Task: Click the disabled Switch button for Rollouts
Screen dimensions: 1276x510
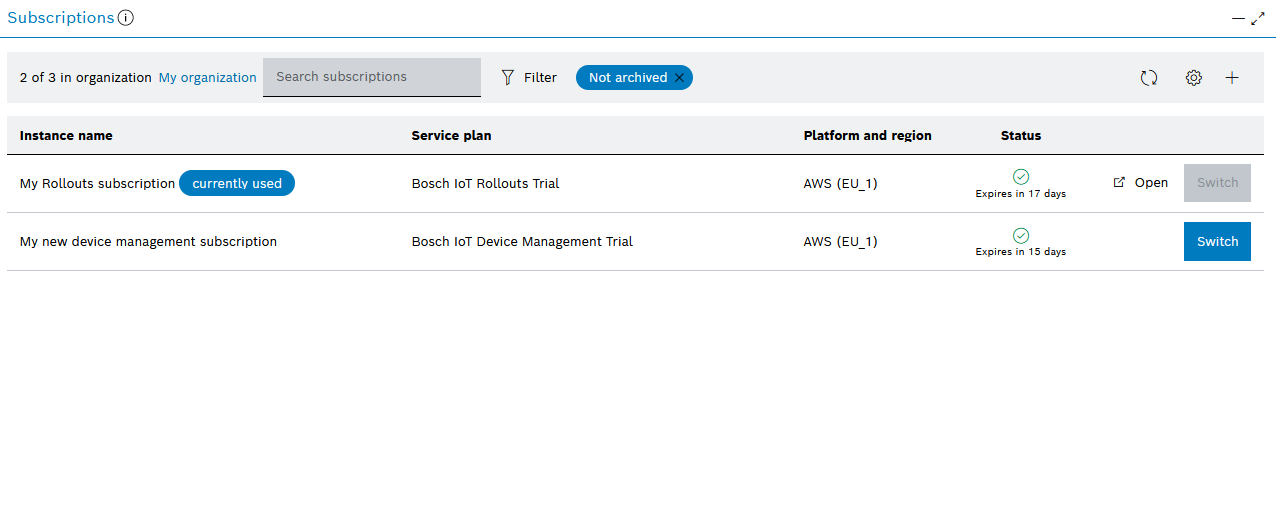Action: click(1217, 183)
